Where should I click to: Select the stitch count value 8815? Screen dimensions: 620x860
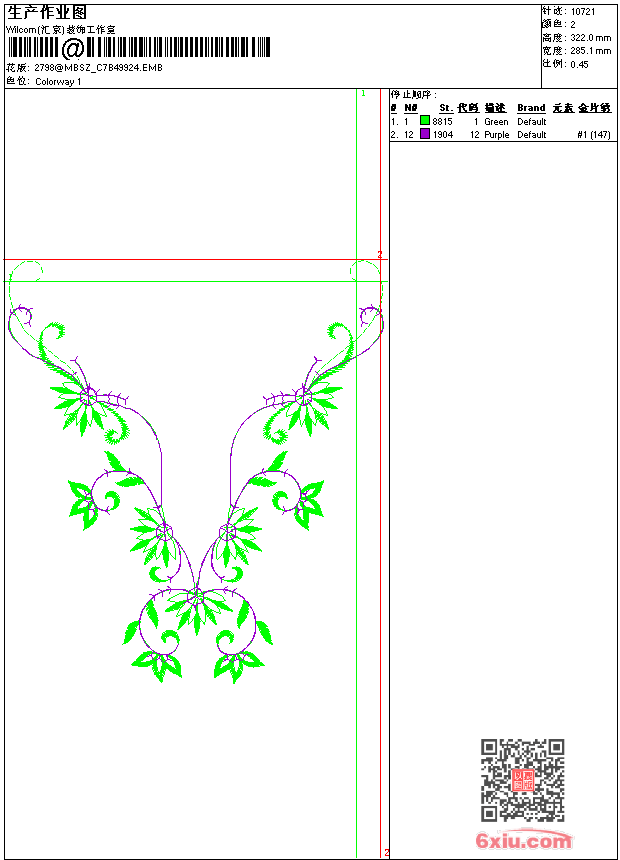[x=442, y=122]
